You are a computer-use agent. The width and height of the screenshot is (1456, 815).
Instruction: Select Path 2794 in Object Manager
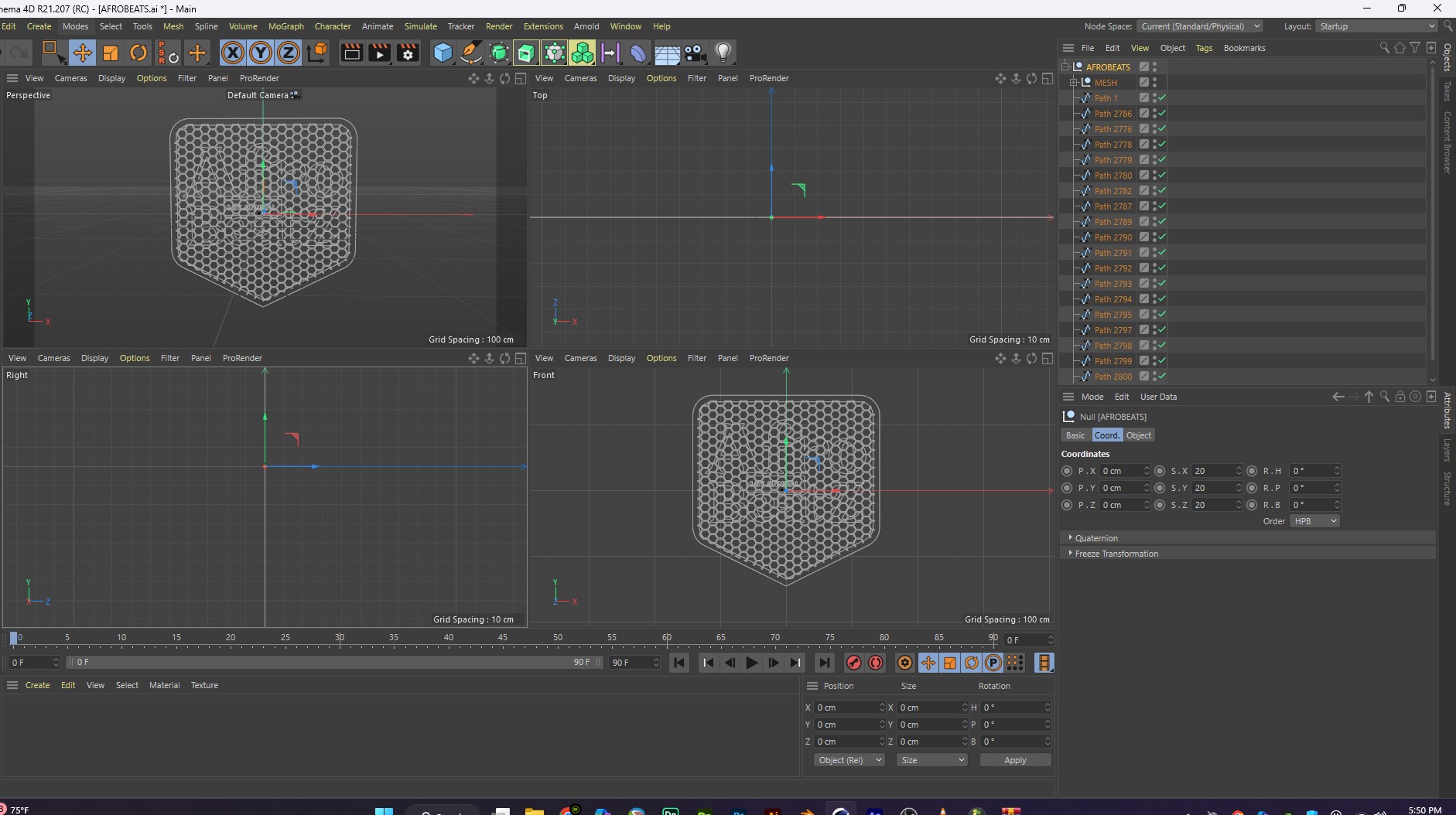click(x=1113, y=299)
